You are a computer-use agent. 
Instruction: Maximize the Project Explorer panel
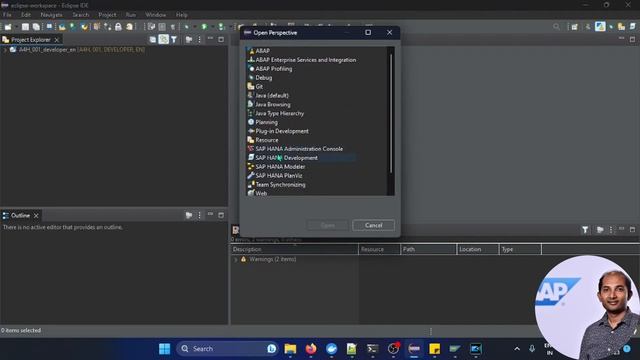[221, 40]
